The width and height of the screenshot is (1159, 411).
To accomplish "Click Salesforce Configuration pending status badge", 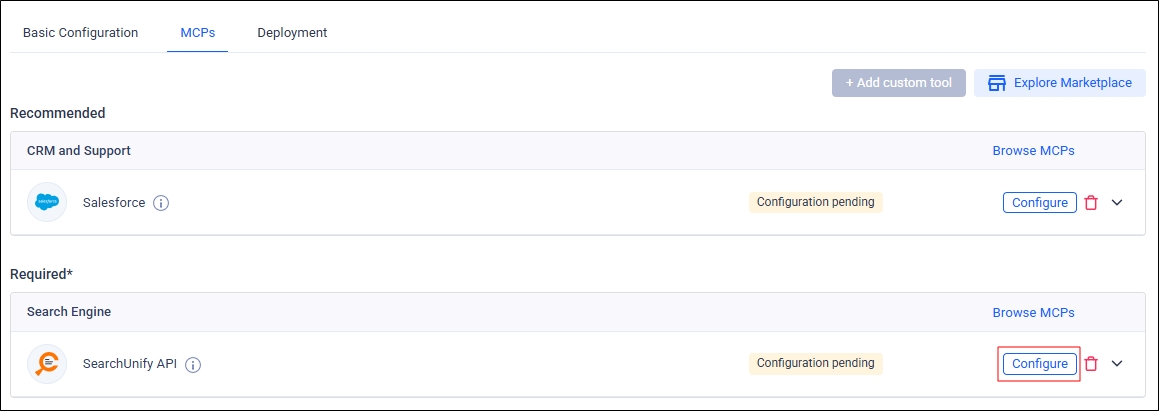I will point(815,202).
